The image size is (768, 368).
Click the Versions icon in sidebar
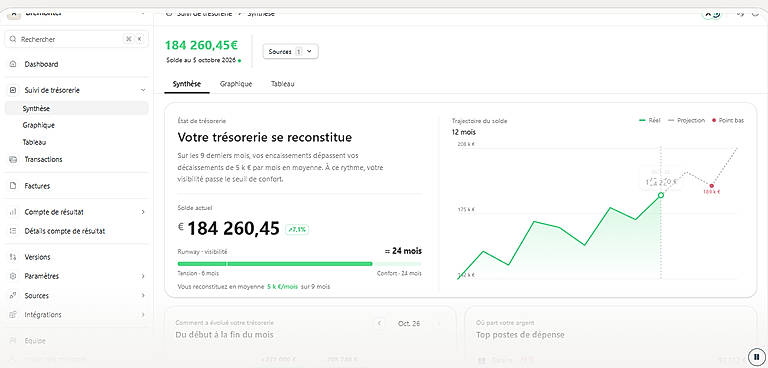point(13,257)
